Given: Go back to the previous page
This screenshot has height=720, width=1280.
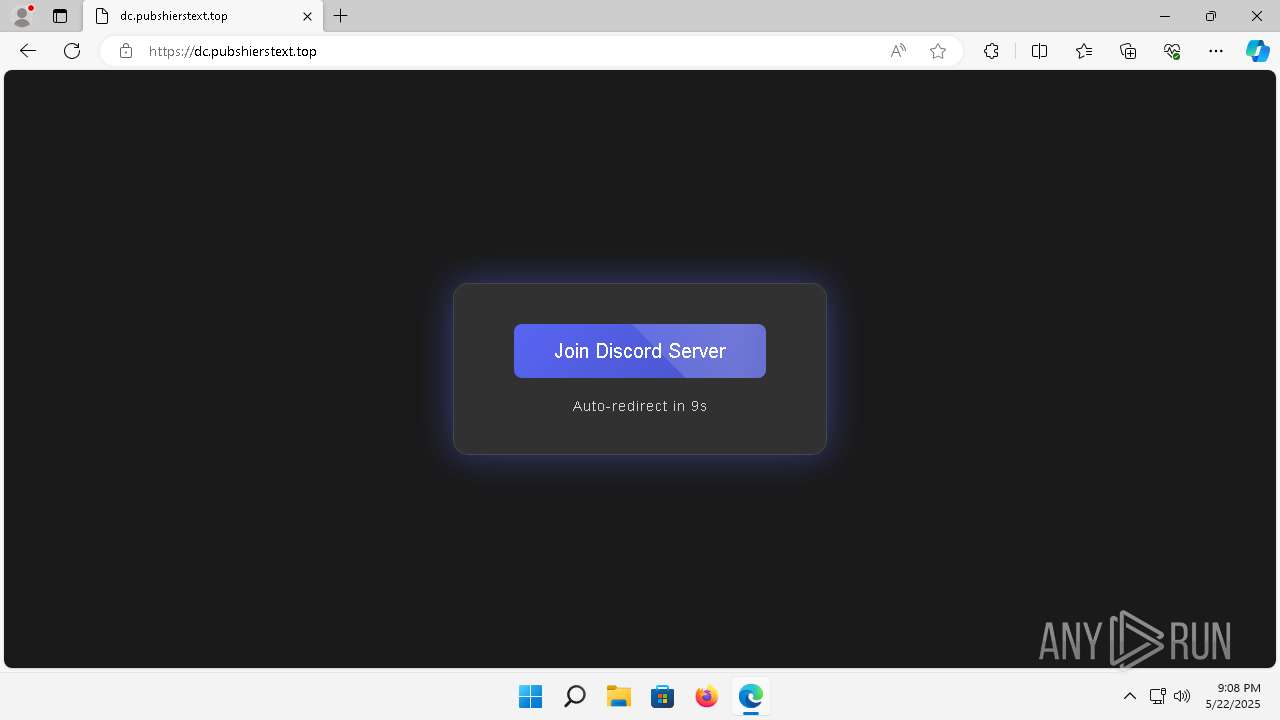Looking at the screenshot, I should (x=28, y=51).
